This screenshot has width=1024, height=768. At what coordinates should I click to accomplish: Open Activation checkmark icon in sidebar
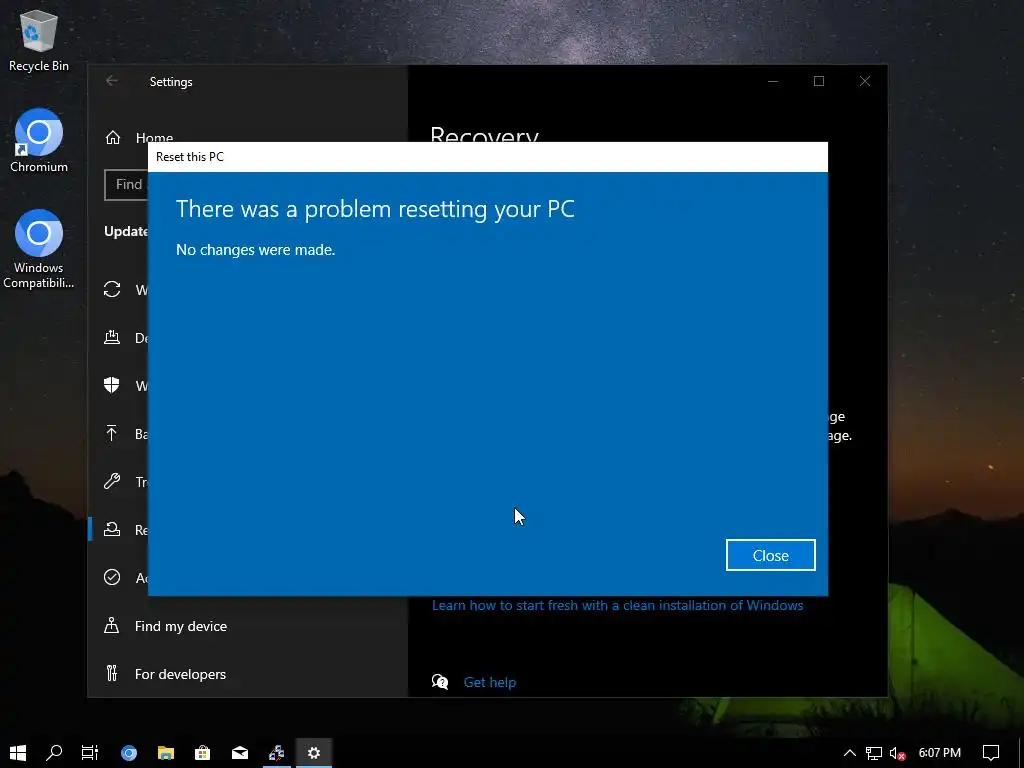coord(112,577)
